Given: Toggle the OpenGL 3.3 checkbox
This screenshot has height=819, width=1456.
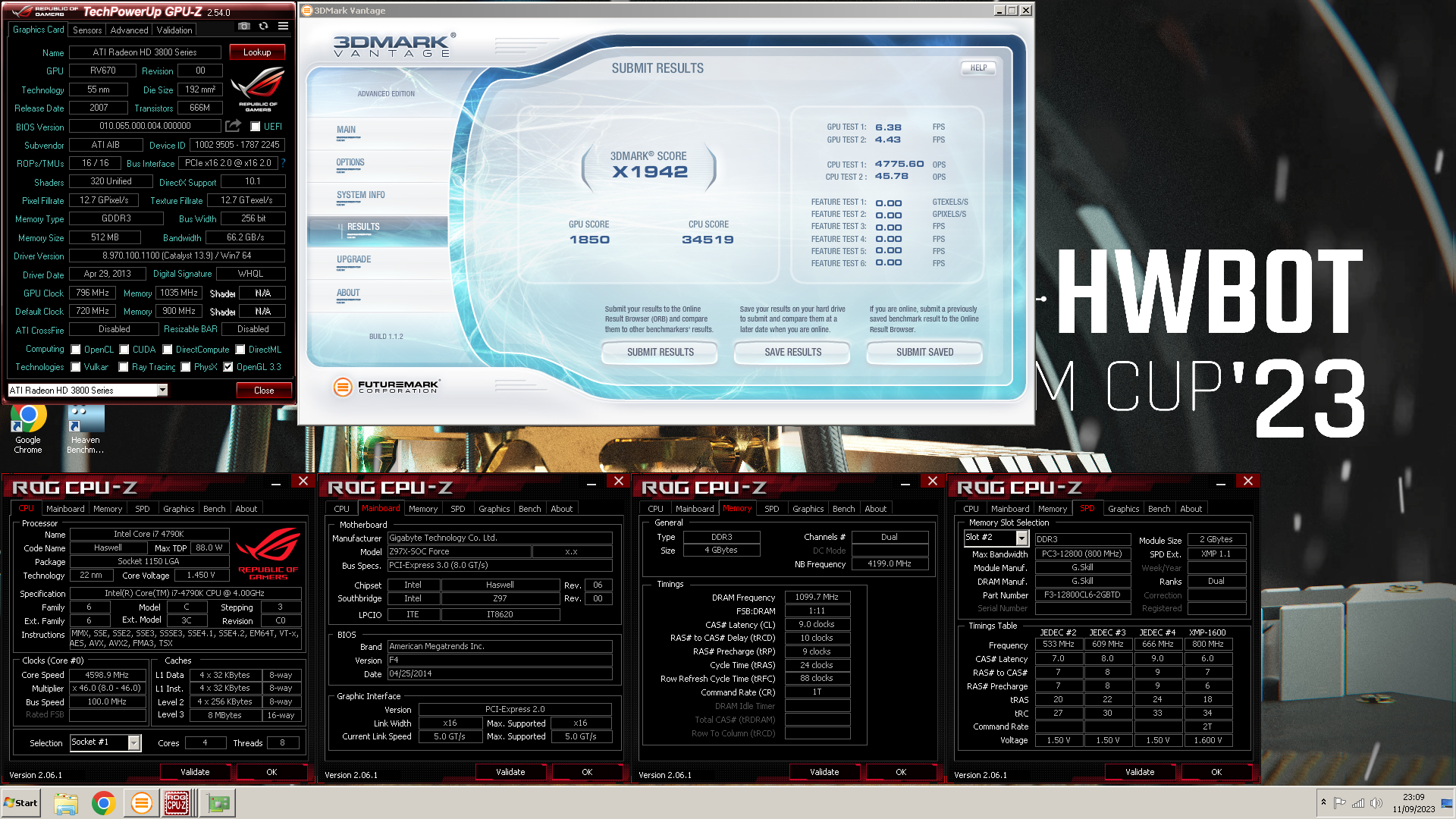Looking at the screenshot, I should [x=228, y=367].
